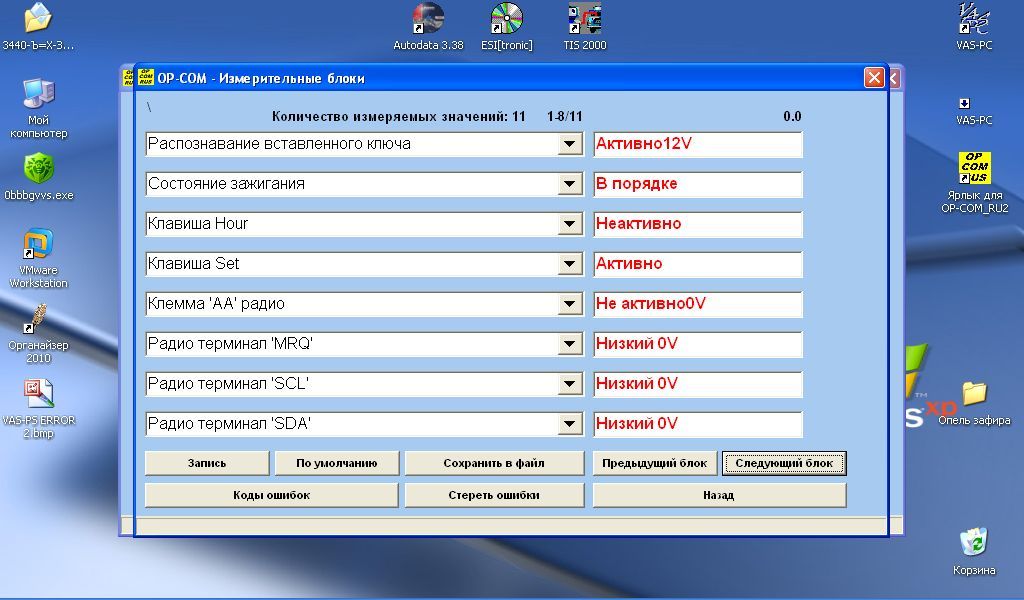Image resolution: width=1024 pixels, height=600 pixels.
Task: Expand the Распознавание вставленного ключа dropdown
Action: click(569, 144)
